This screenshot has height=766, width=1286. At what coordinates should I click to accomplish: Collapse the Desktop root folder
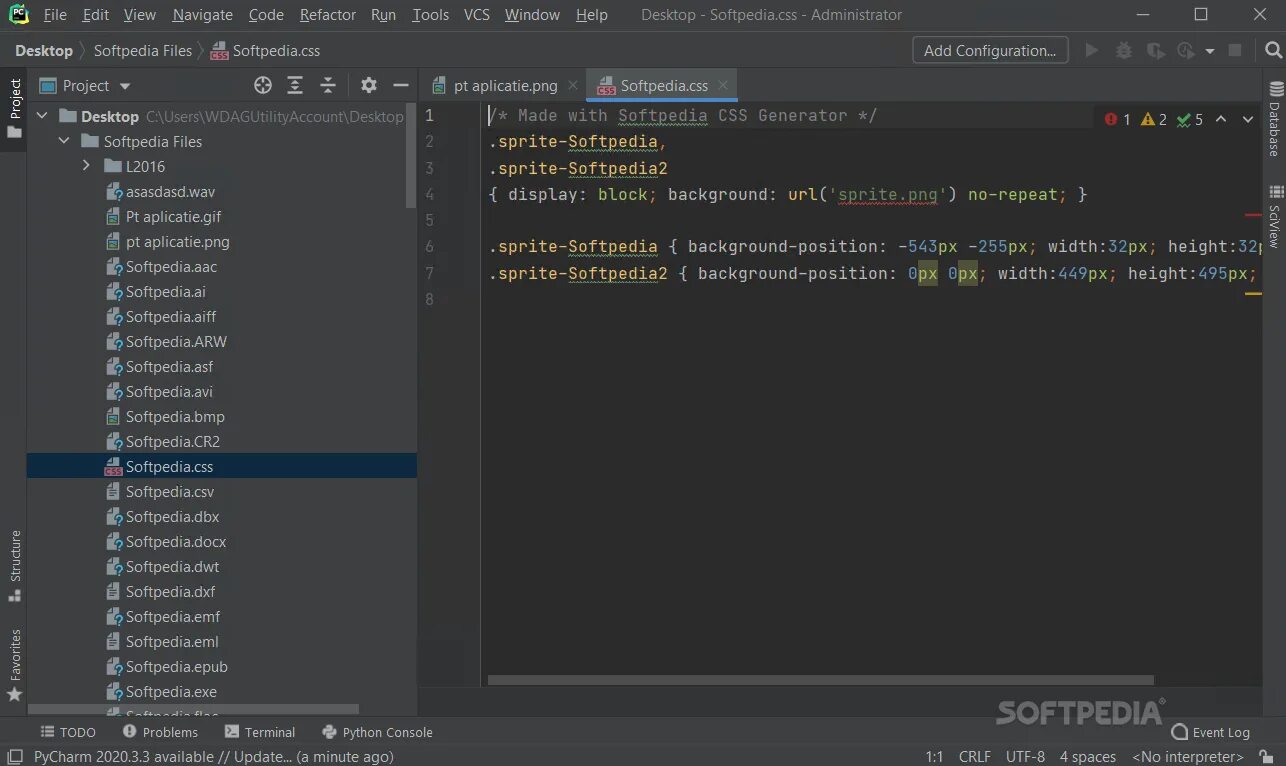point(43,116)
